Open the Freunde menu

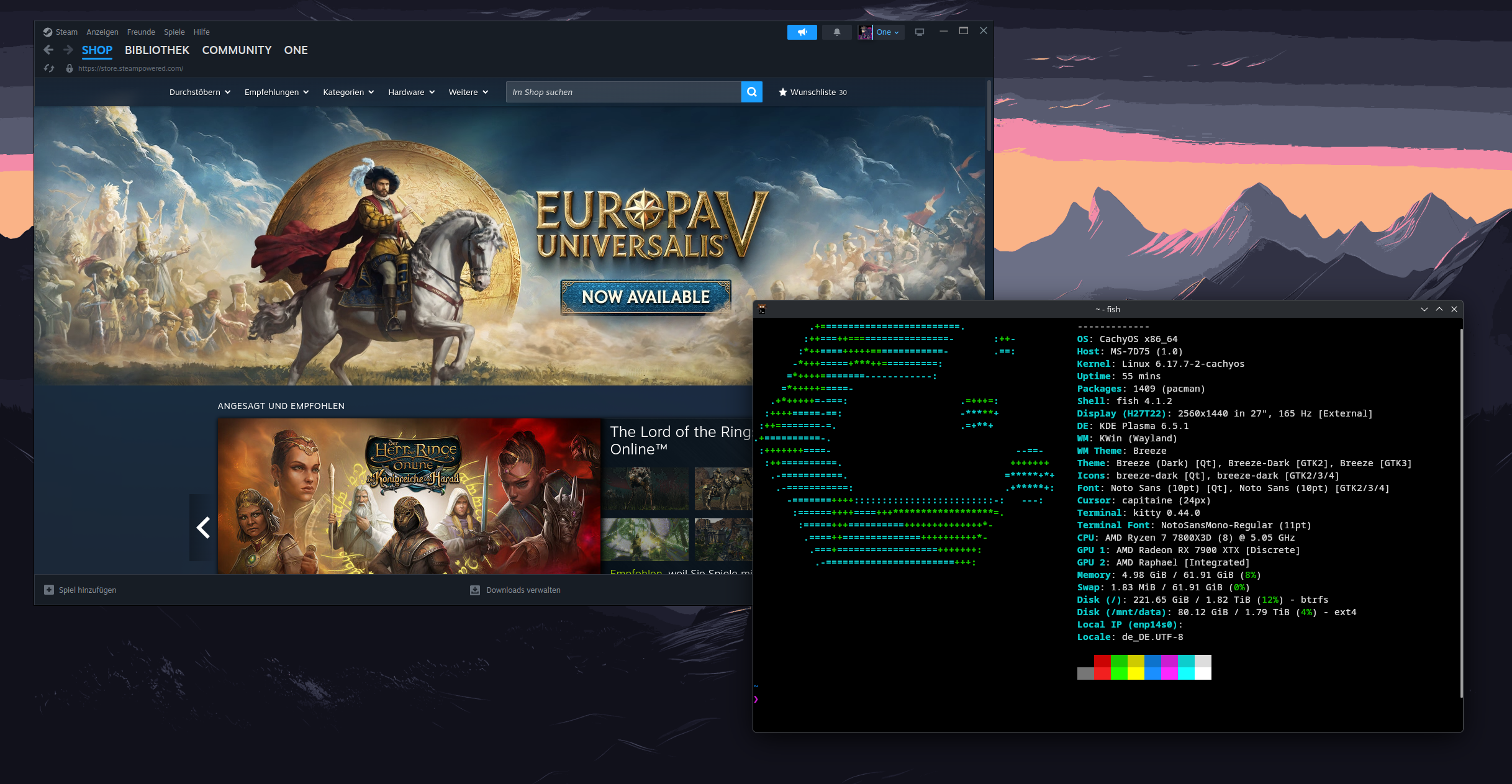[x=141, y=32]
